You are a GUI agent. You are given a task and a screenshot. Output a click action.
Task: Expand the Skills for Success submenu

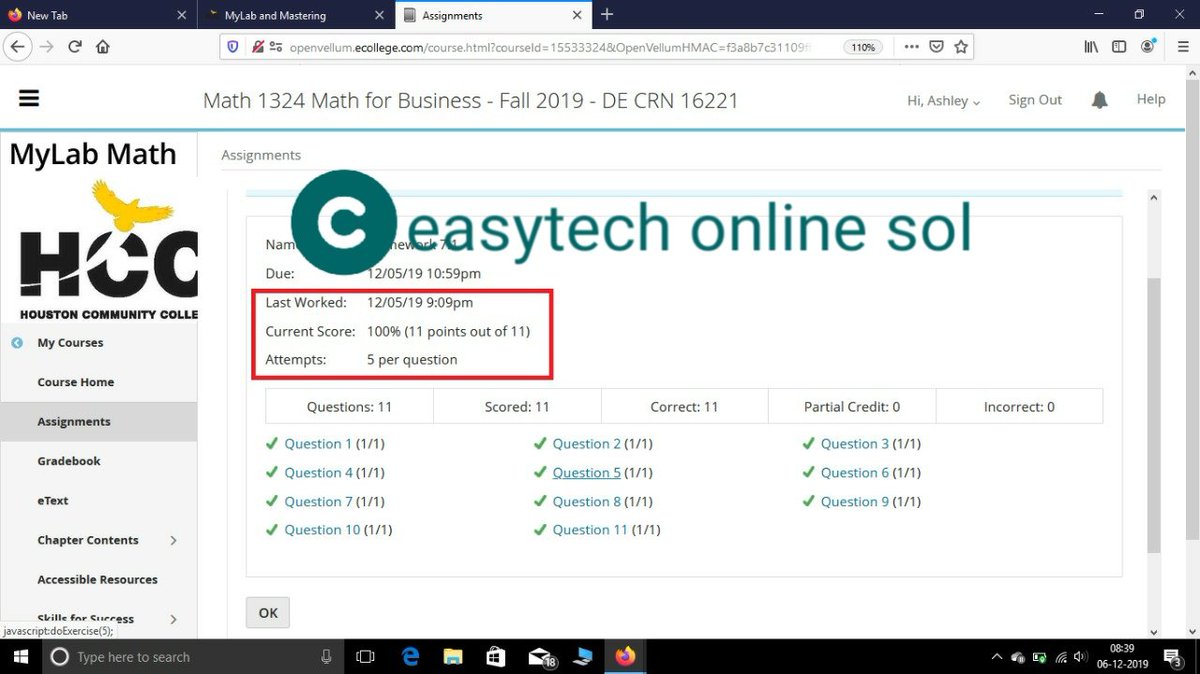click(x=173, y=620)
